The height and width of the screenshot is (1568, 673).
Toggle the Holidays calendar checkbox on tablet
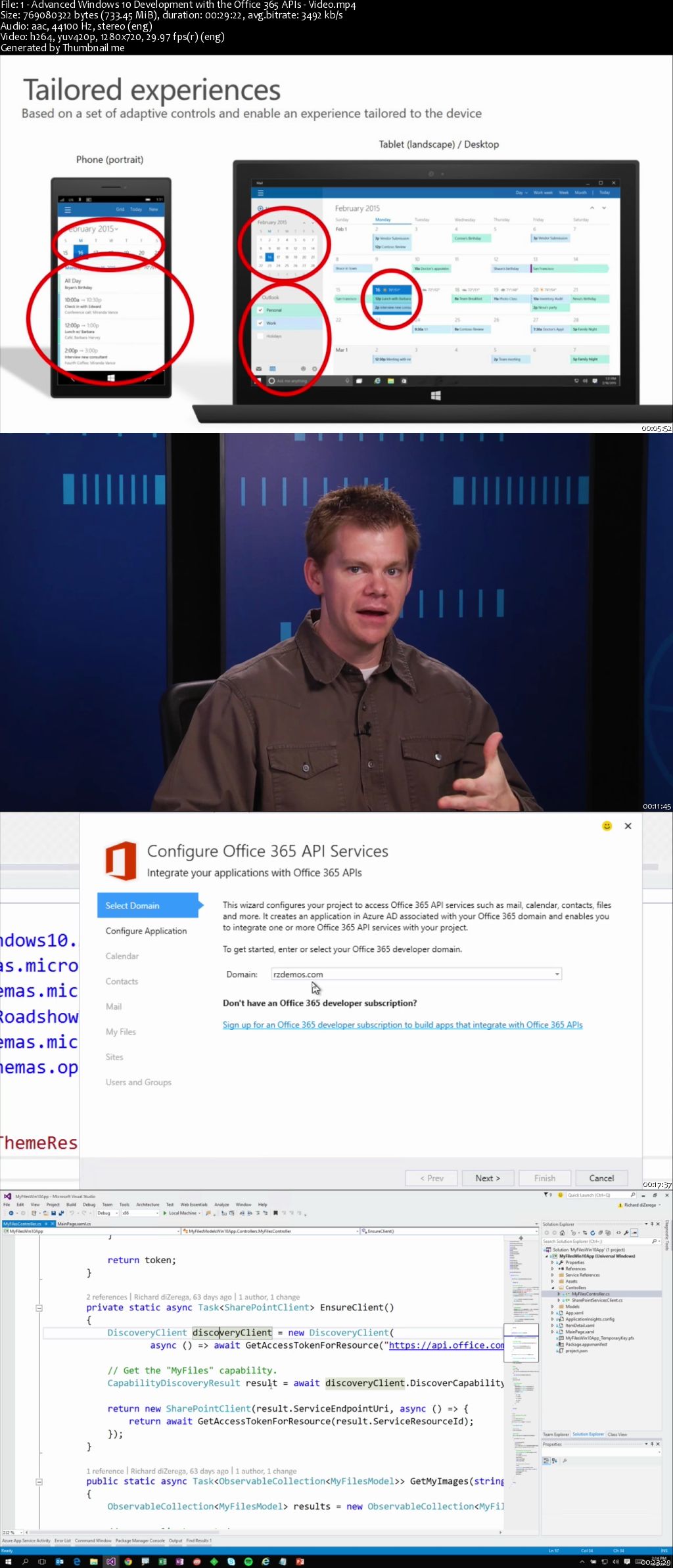coord(260,336)
